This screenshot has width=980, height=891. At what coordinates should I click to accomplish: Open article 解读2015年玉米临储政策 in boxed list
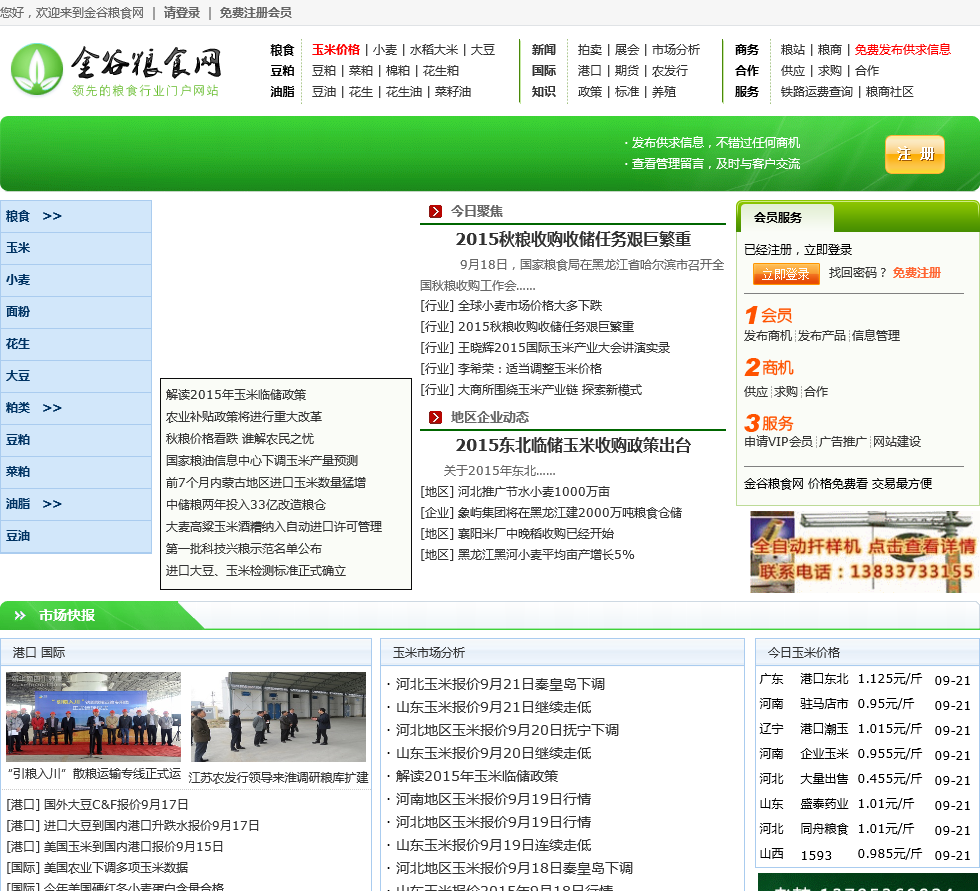coord(236,395)
